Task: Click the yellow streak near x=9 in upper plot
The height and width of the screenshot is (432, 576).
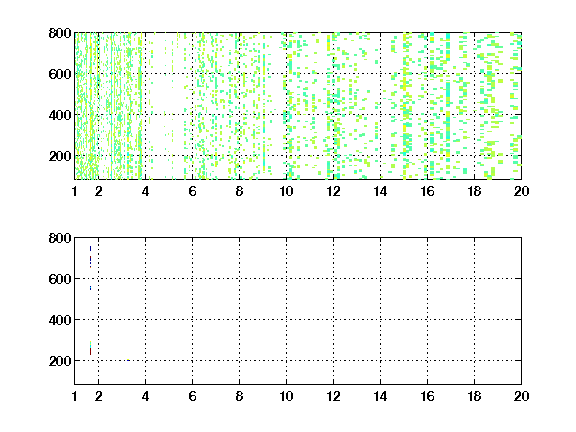Action: 264,110
